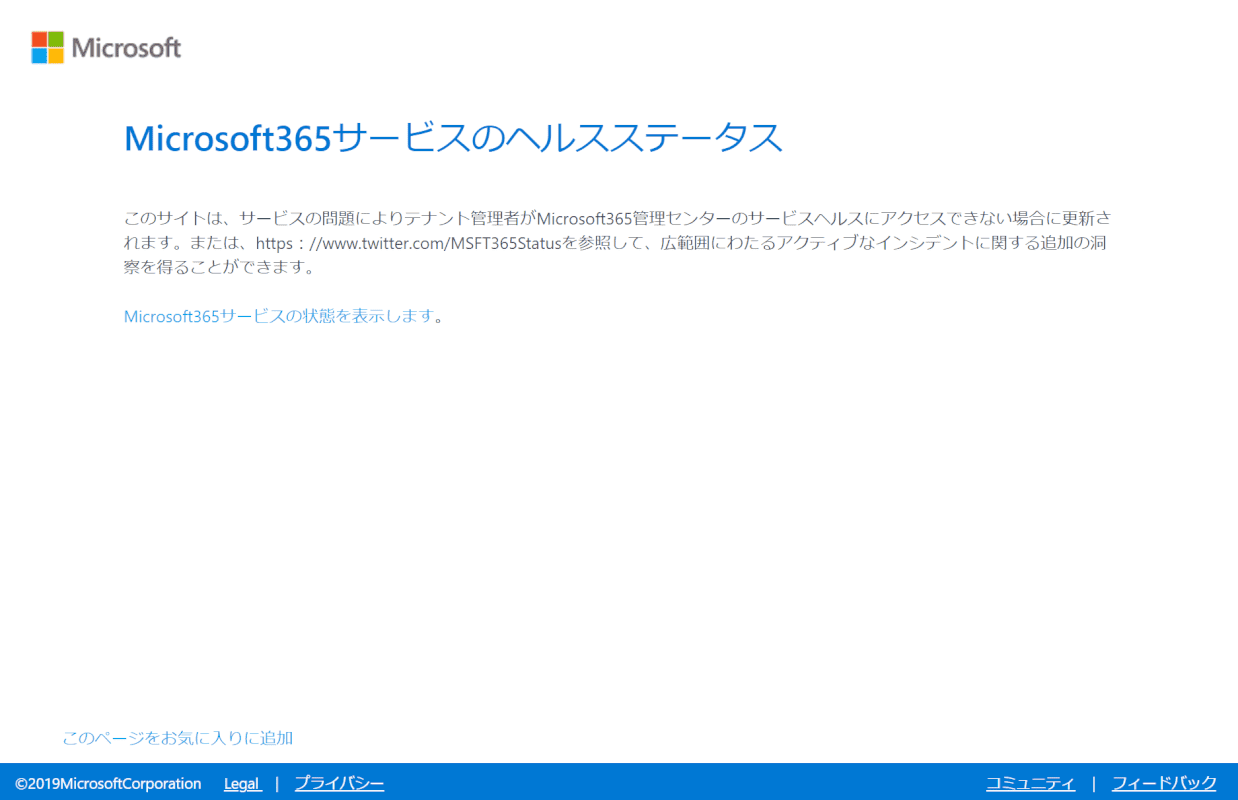The width and height of the screenshot is (1238, 800).
Task: Click このページをお気に入りに追加 link
Action: coord(178,738)
